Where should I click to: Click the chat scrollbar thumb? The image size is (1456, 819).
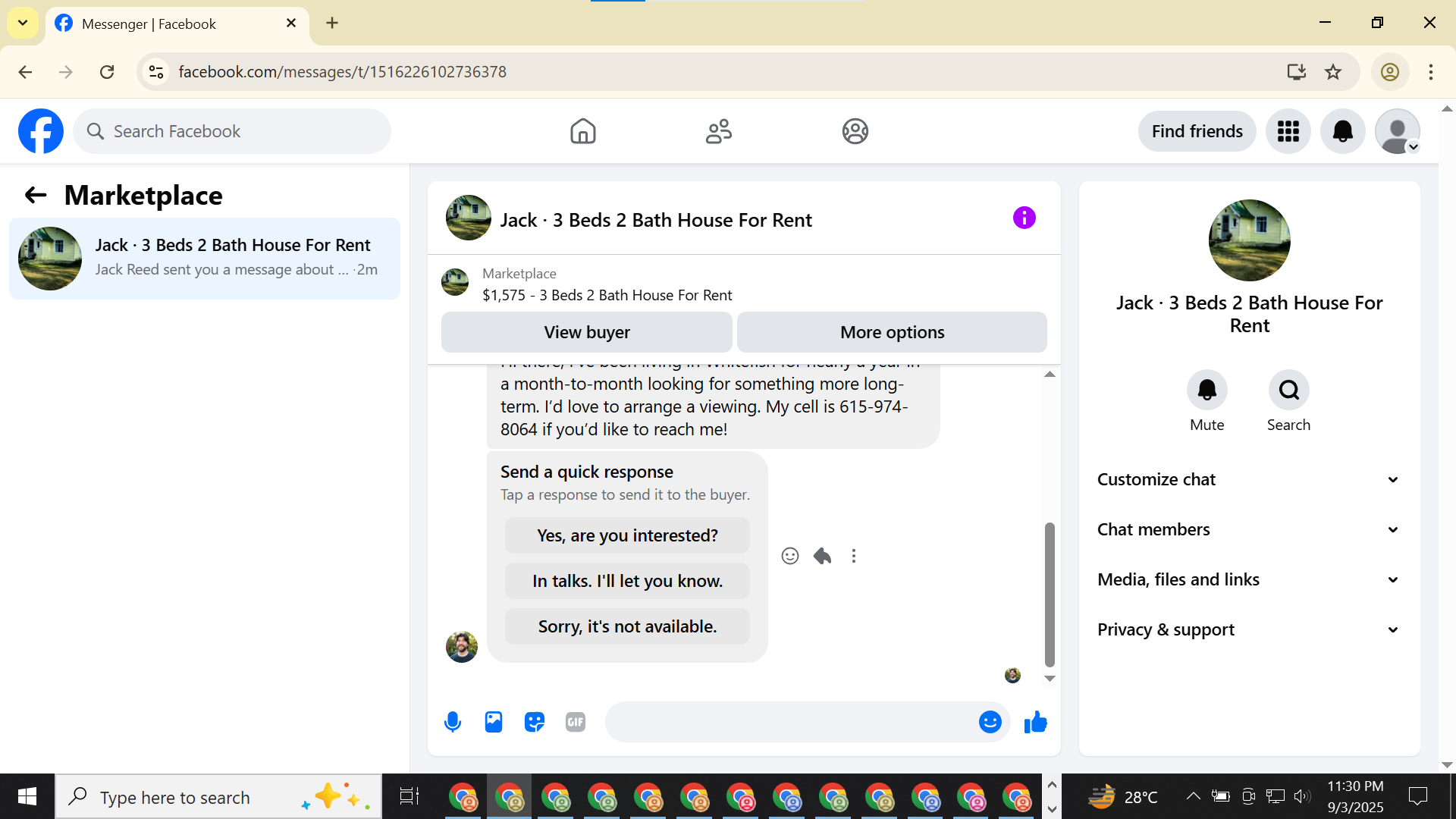pos(1050,594)
